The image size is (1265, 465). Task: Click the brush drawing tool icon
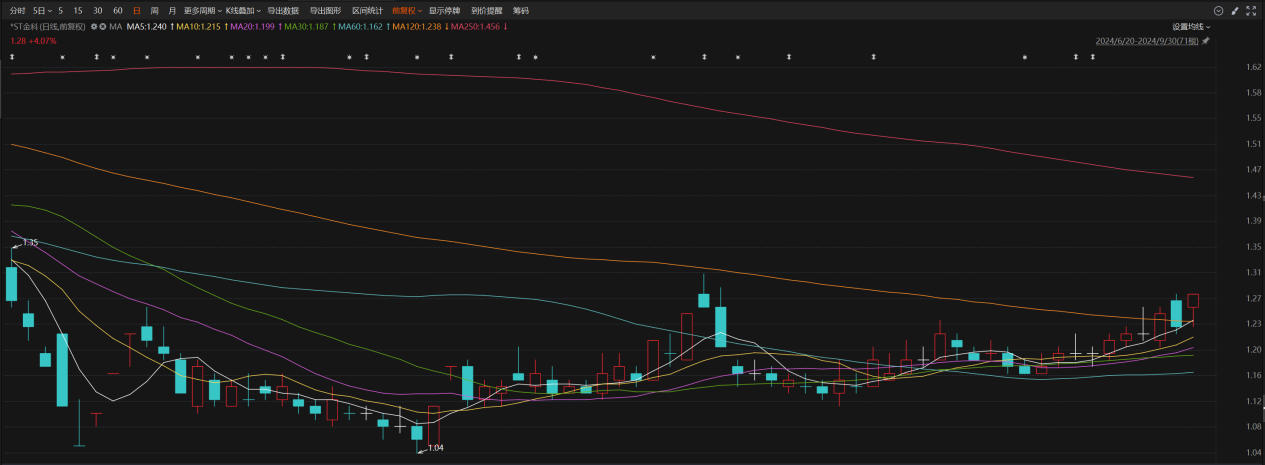coord(1234,10)
